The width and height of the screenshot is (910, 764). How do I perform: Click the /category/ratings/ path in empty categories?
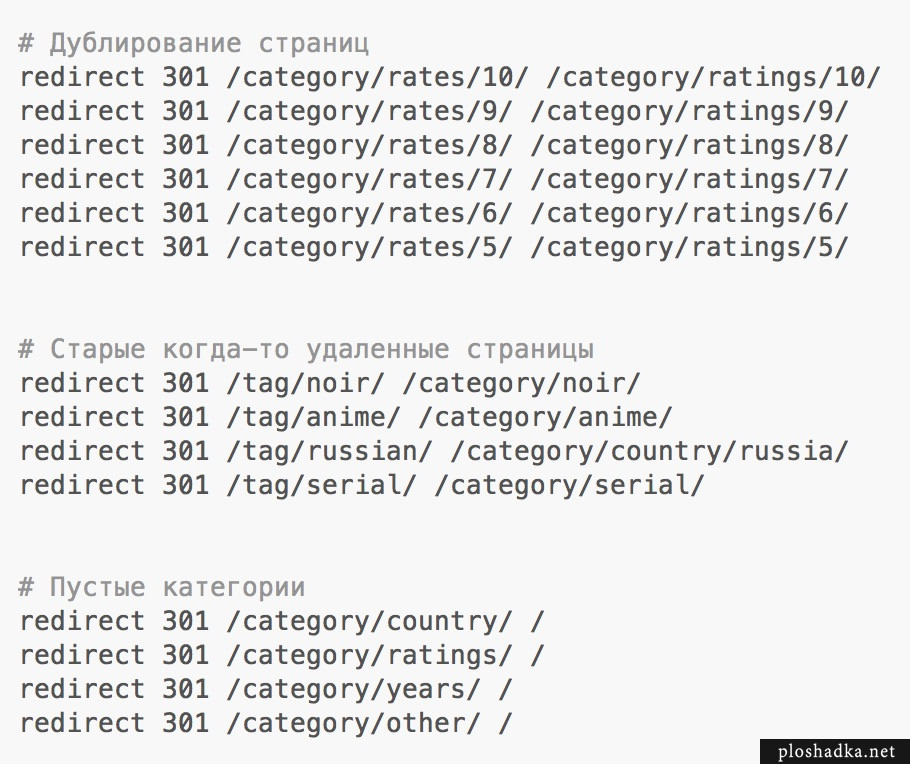(x=370, y=656)
